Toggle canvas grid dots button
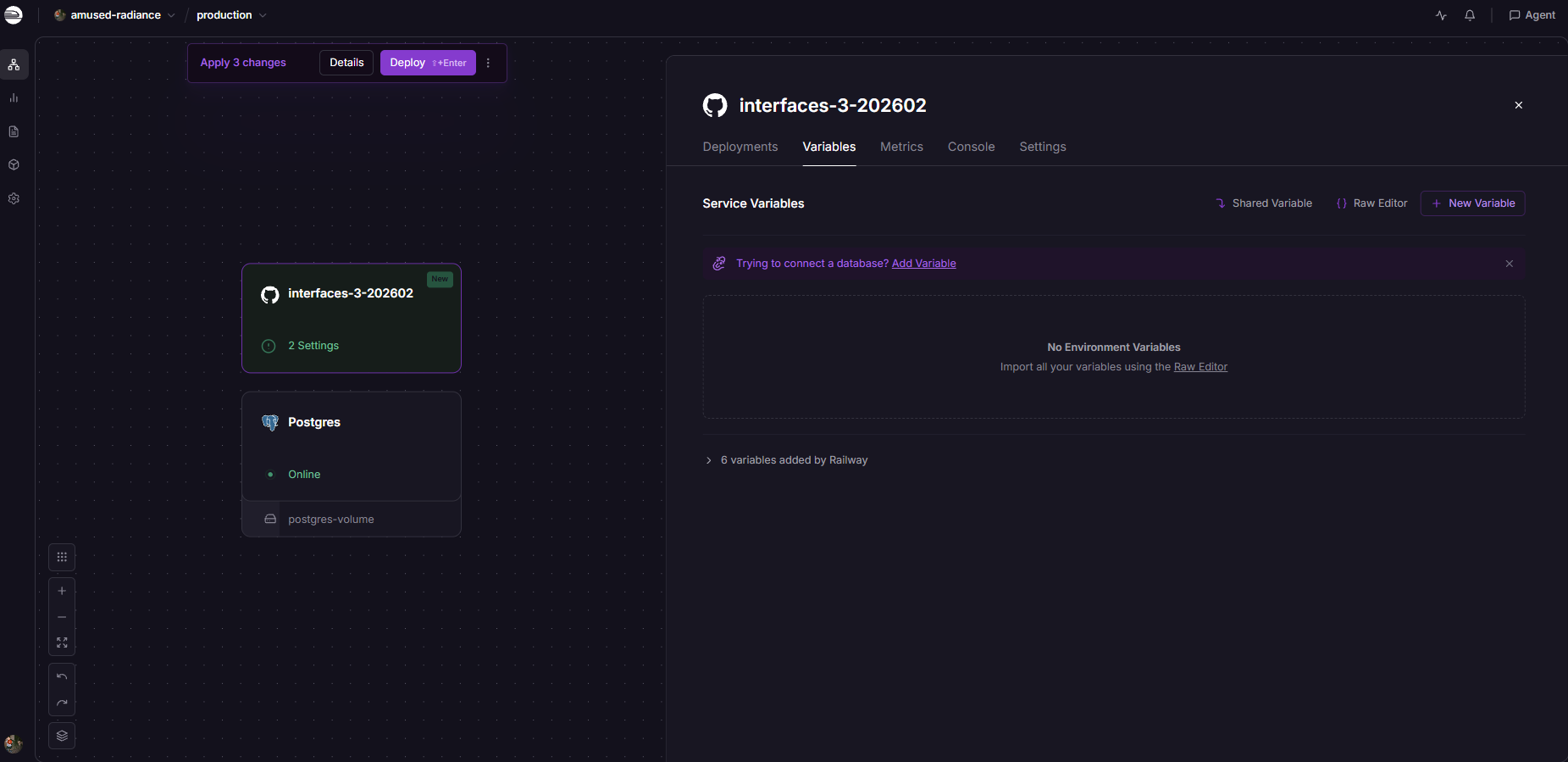1568x762 pixels. coord(62,557)
